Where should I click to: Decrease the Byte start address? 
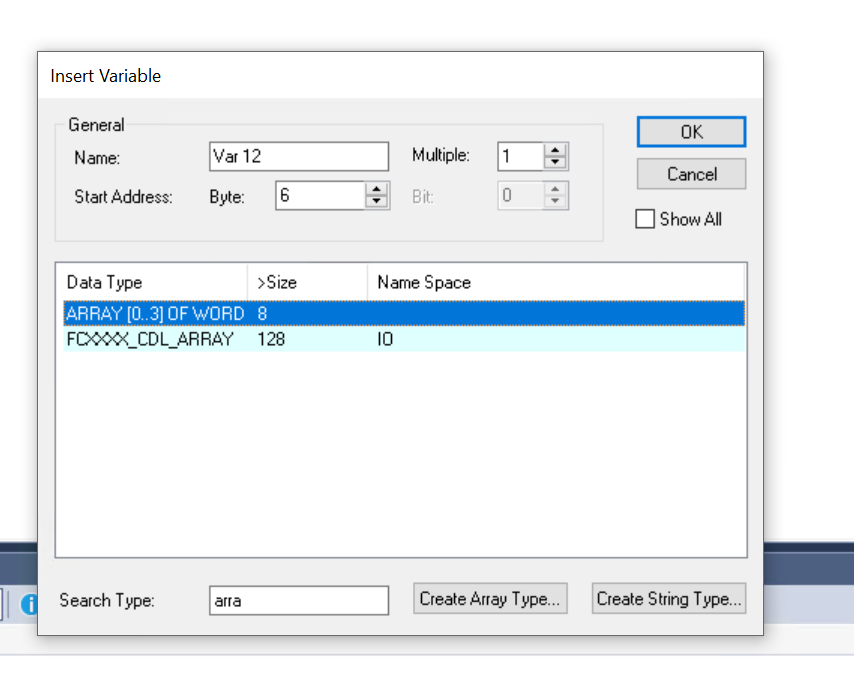tap(376, 202)
